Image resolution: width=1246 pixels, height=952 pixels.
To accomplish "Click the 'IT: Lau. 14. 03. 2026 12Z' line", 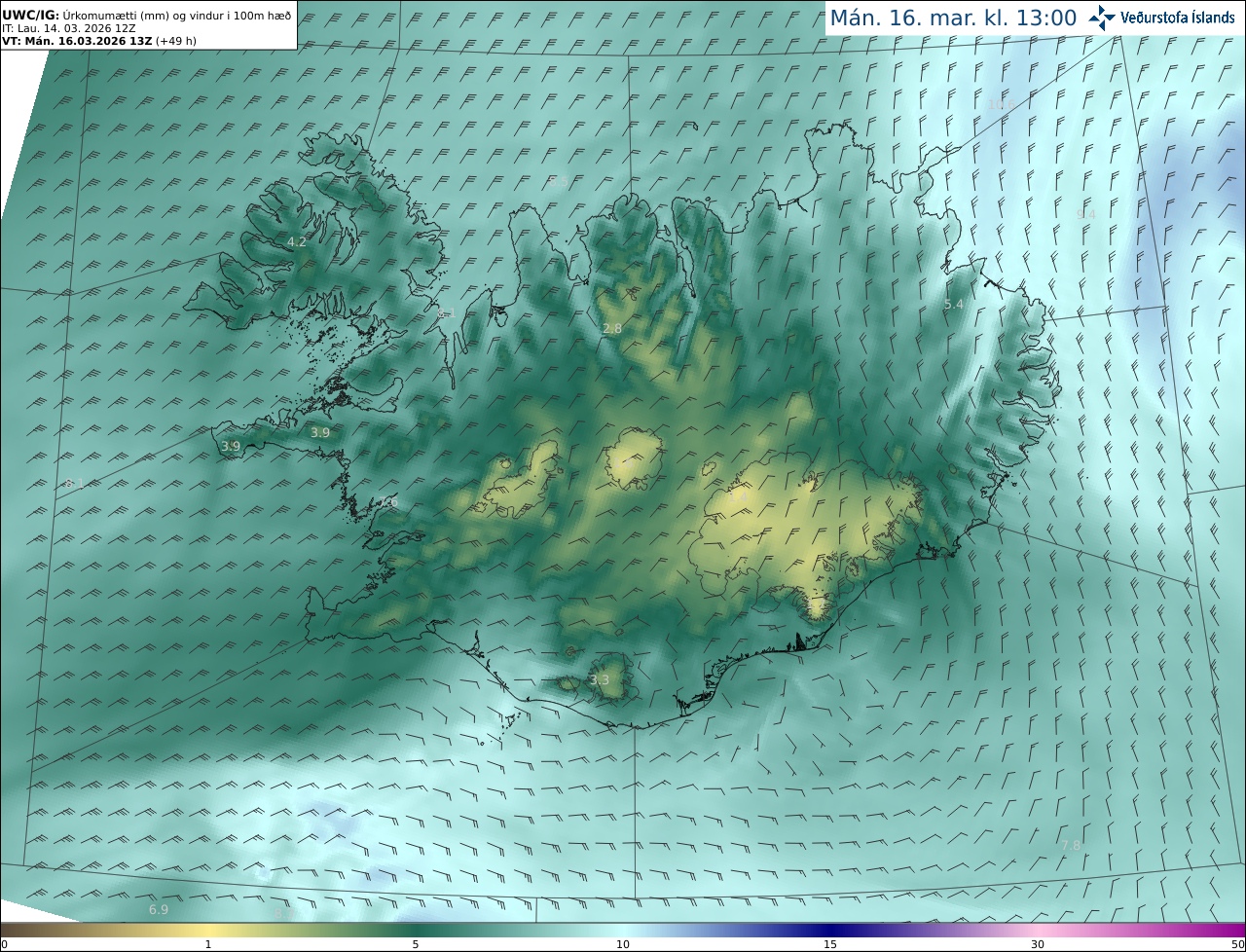I will coord(68,28).
